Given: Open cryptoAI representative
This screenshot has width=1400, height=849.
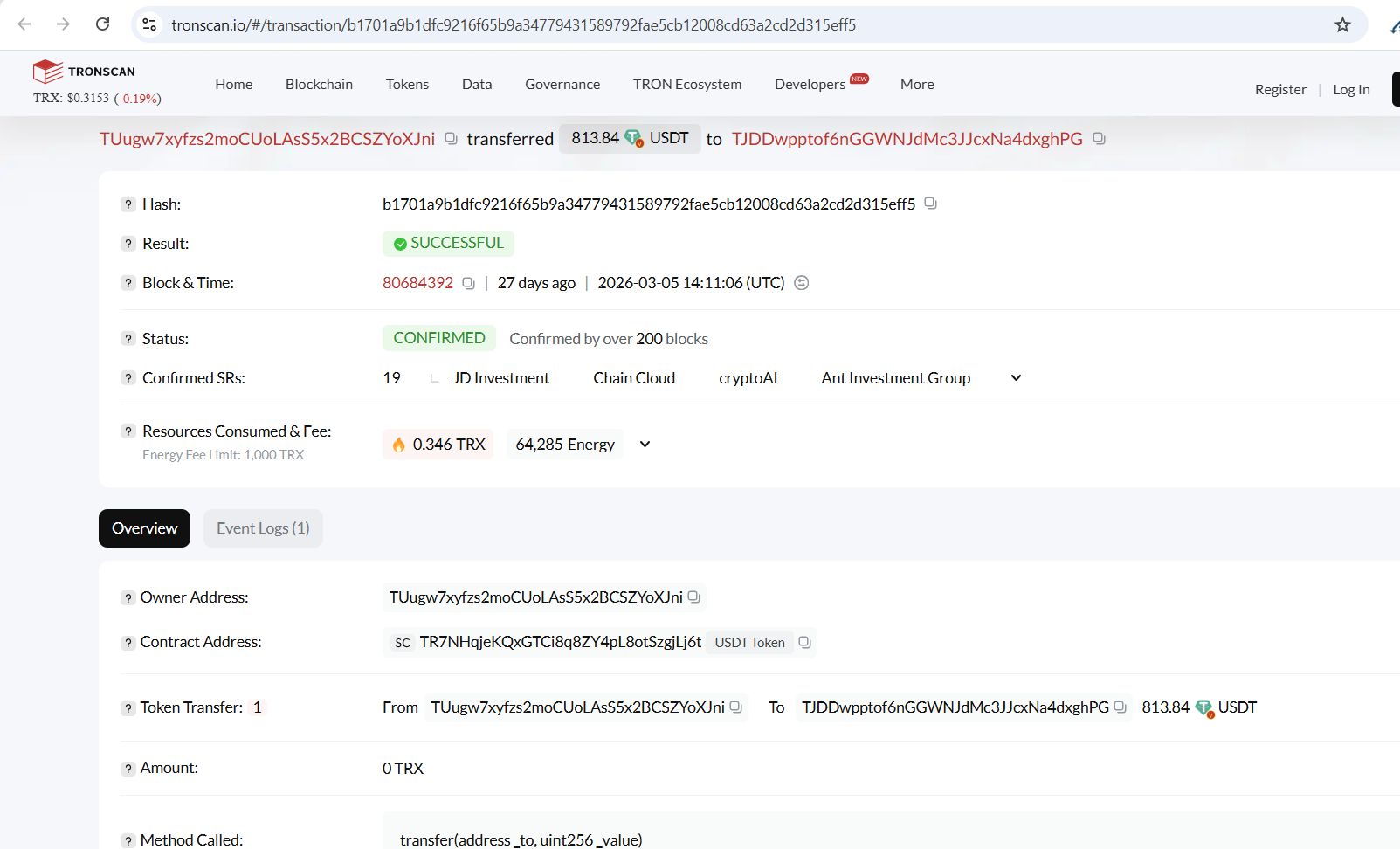Looking at the screenshot, I should (748, 378).
